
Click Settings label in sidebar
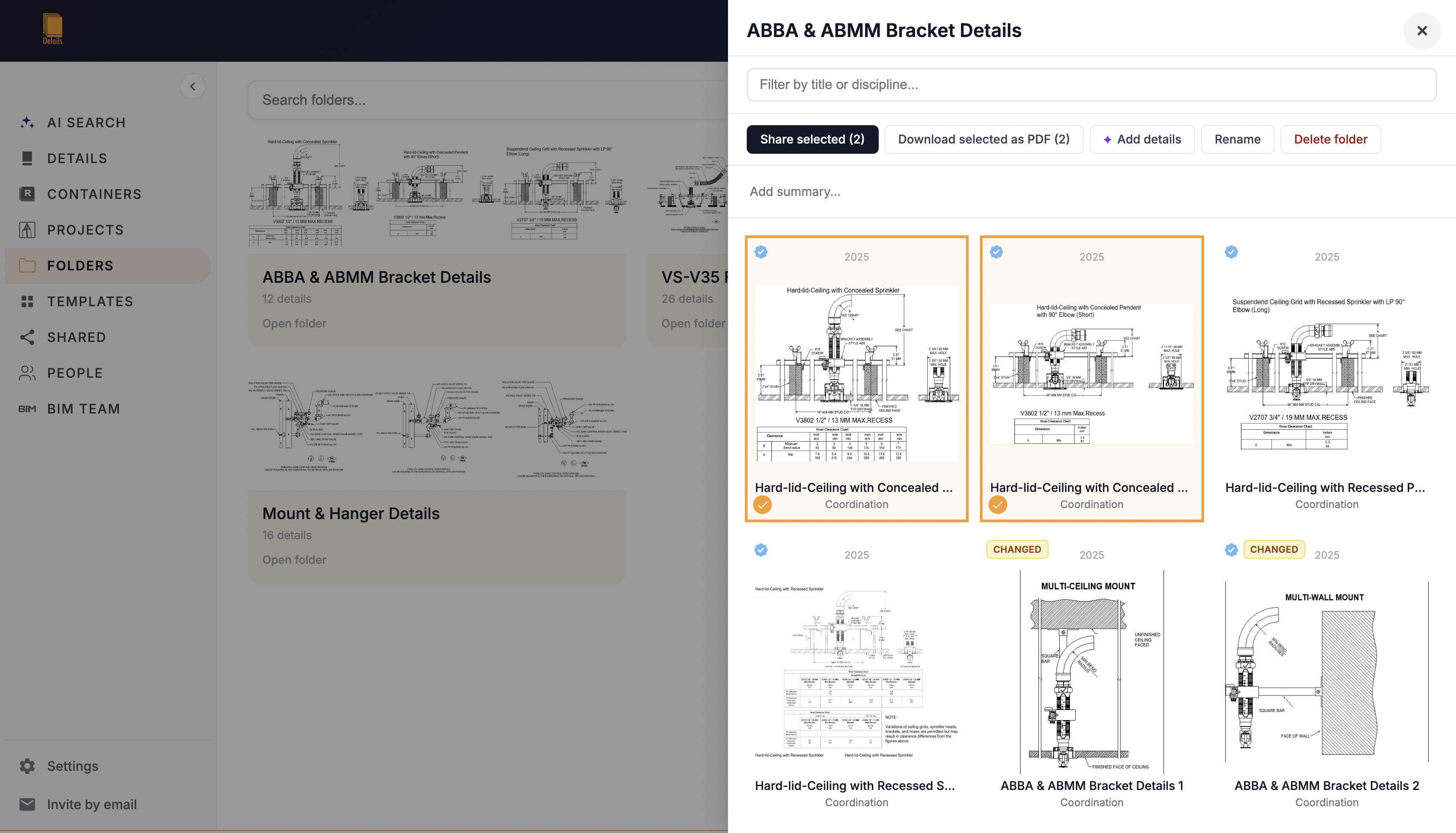coord(73,766)
